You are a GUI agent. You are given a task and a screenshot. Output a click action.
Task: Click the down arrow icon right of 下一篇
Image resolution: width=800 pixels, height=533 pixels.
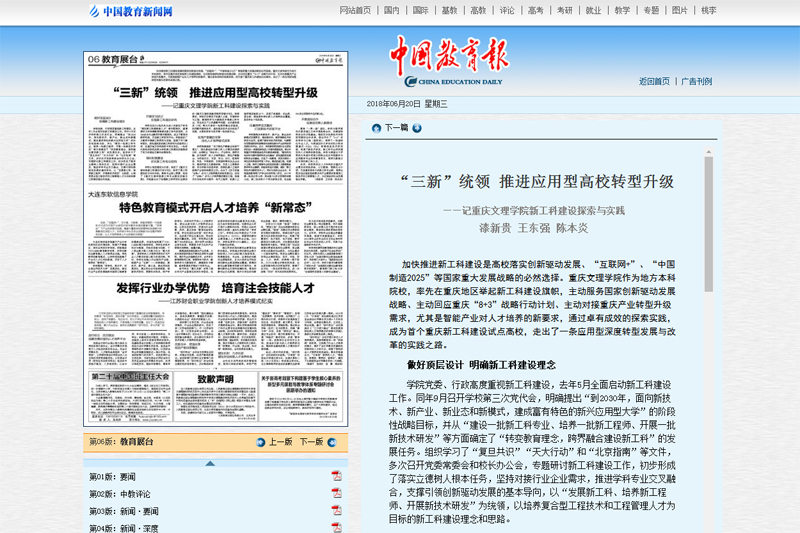click(x=418, y=128)
